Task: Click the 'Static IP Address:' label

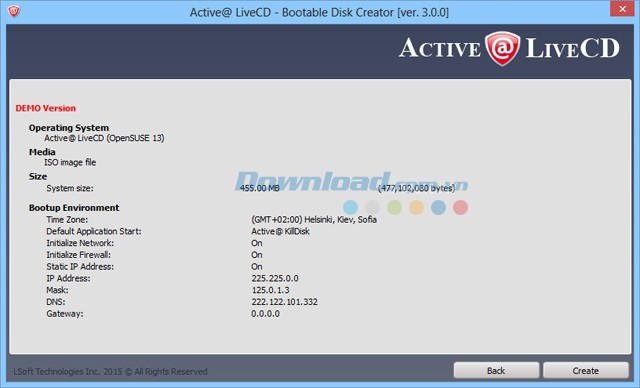Action: coord(80,267)
